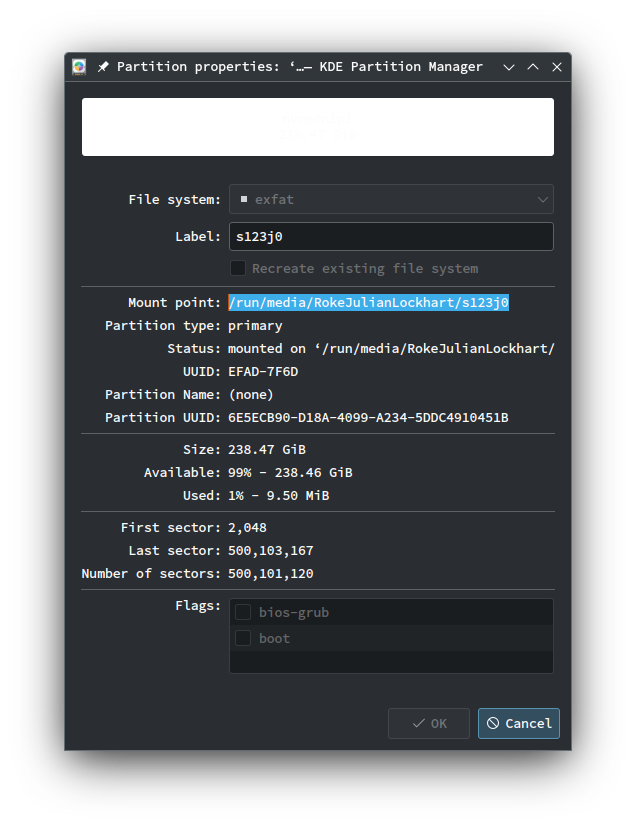
Task: Check the boot flag
Action: [243, 638]
